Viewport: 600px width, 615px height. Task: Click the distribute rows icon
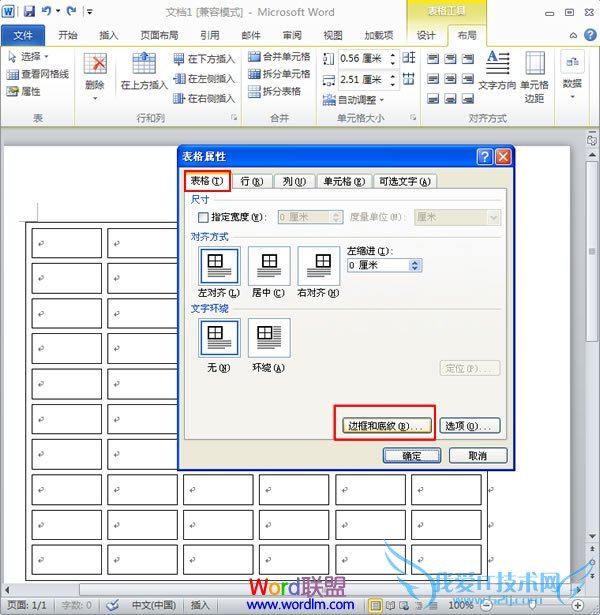tap(409, 58)
